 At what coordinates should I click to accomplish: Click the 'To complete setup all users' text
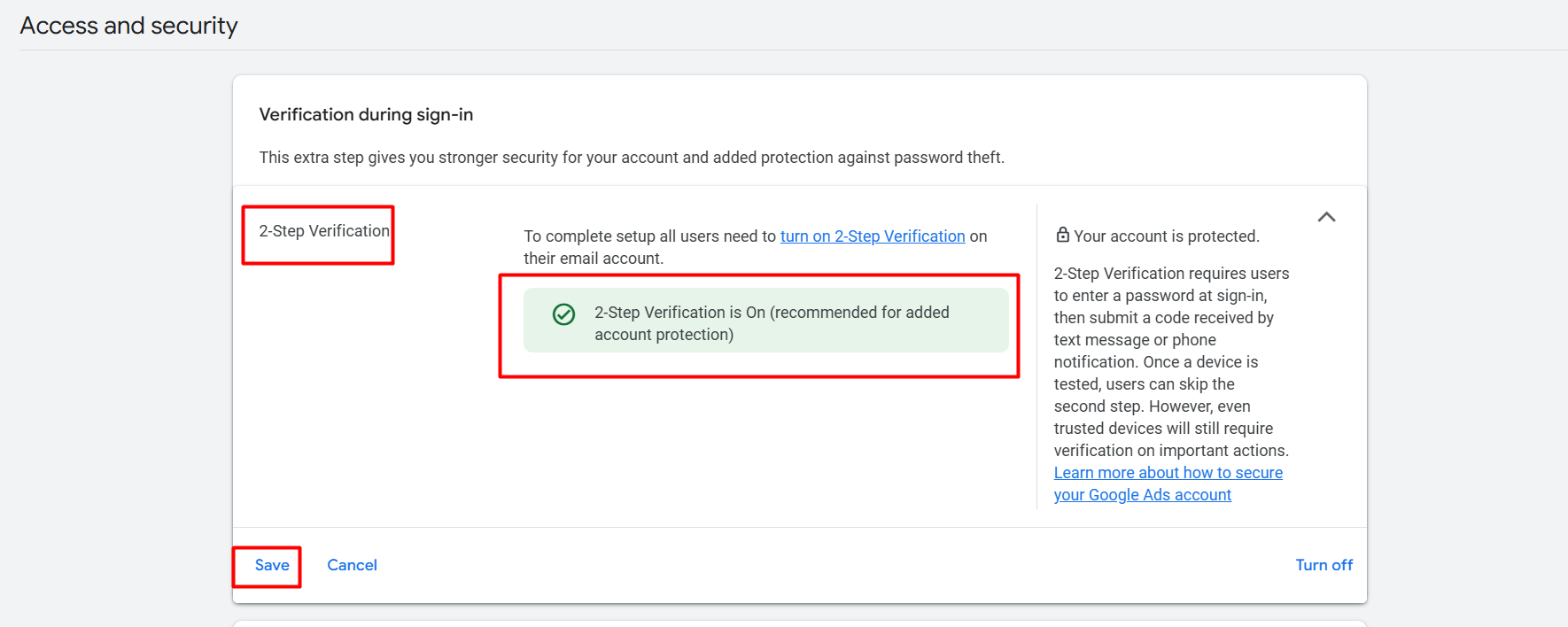(x=649, y=236)
